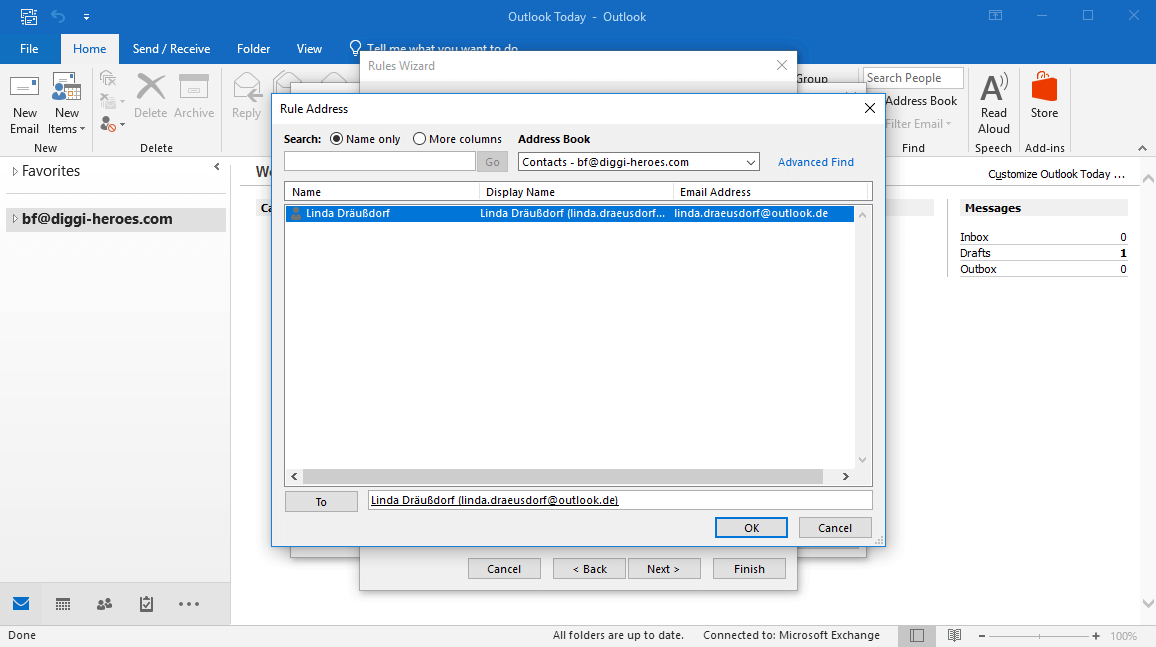Click the Undo quick access icon
The height and width of the screenshot is (647, 1156).
click(x=58, y=16)
